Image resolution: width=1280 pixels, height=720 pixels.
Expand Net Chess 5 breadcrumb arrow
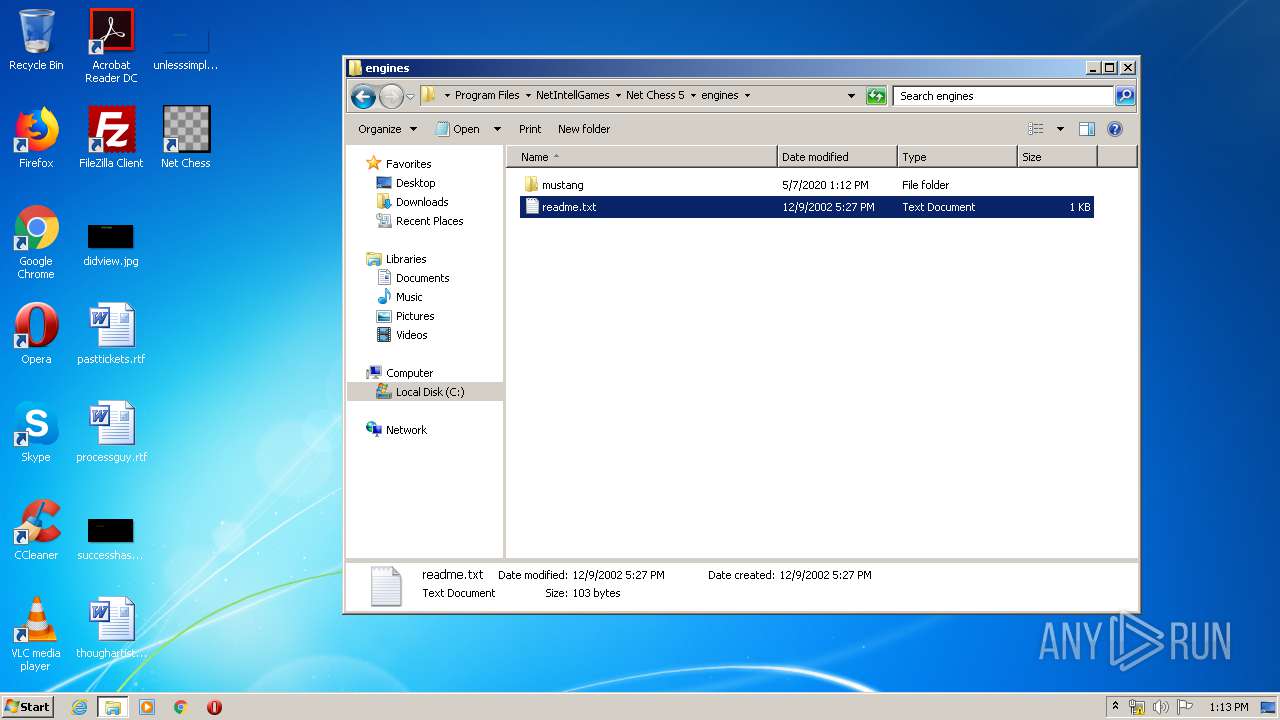pyautogui.click(x=693, y=96)
